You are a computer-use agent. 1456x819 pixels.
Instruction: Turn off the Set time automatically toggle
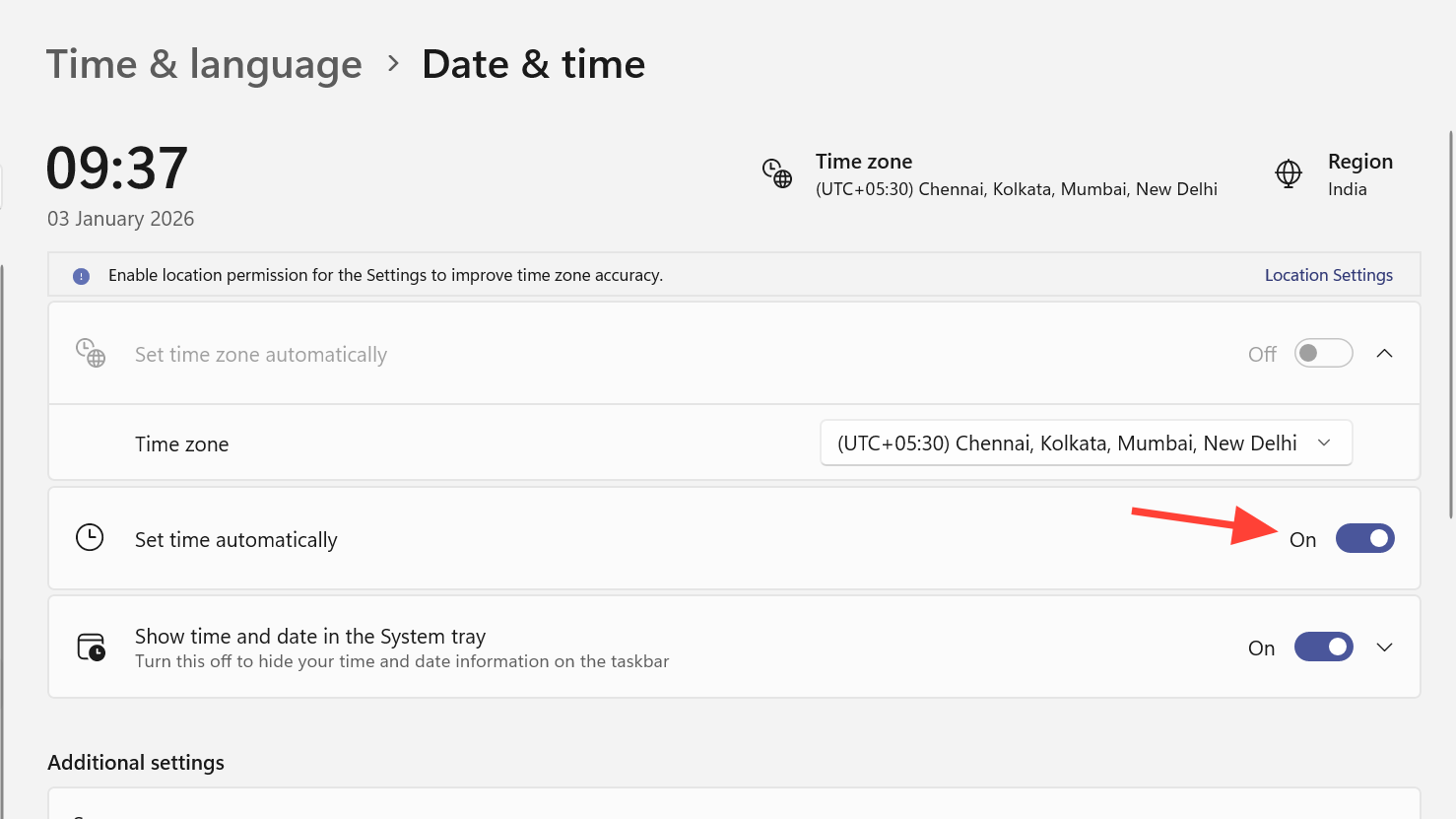point(1364,538)
